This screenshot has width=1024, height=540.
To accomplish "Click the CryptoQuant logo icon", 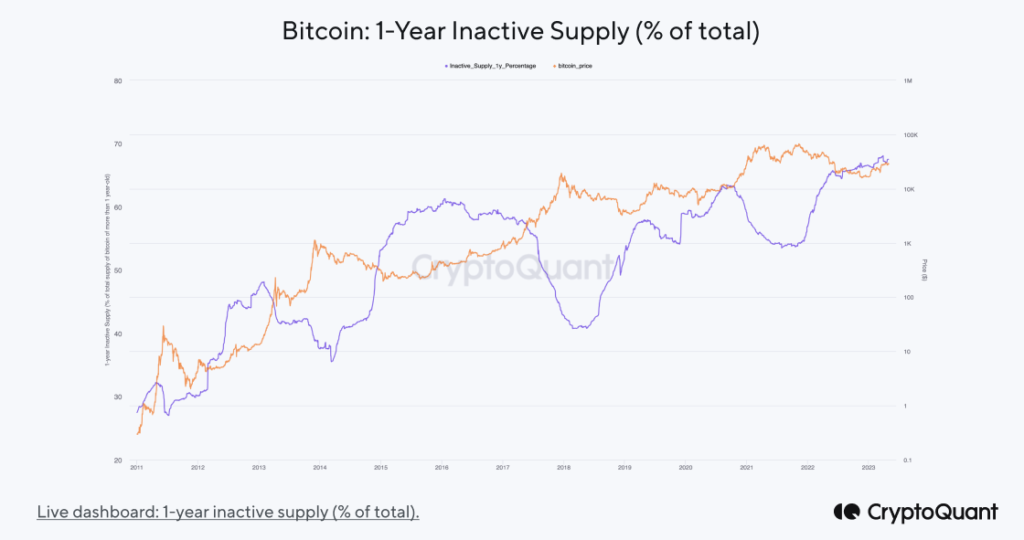I will [845, 512].
